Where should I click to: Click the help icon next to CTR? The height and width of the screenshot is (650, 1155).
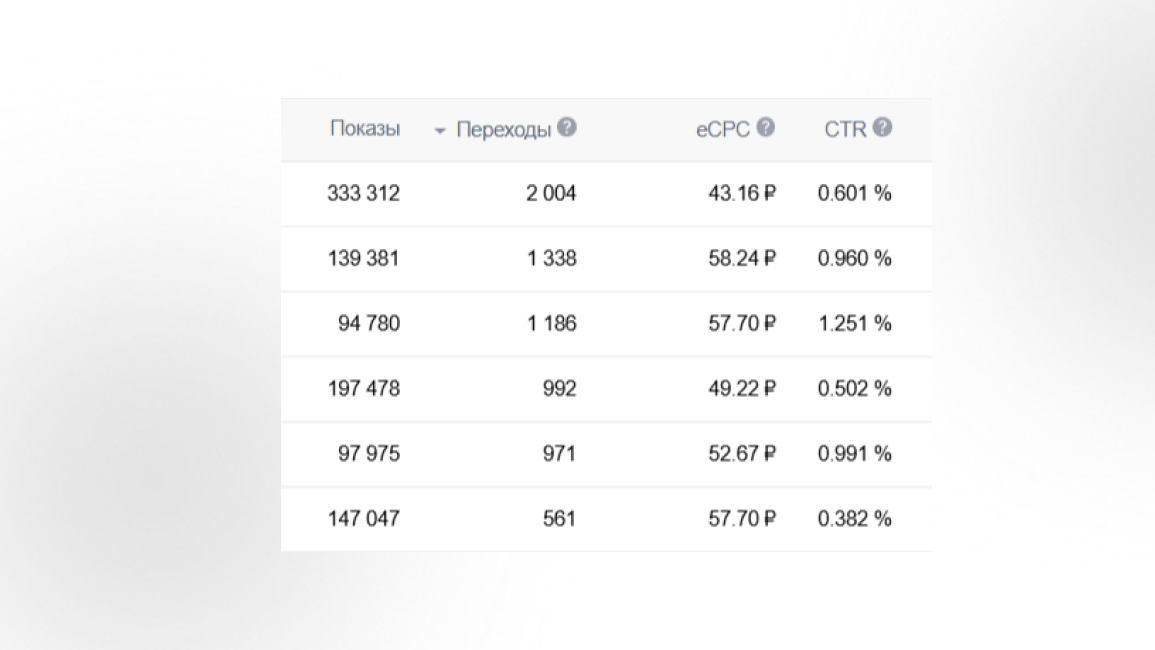coord(882,128)
